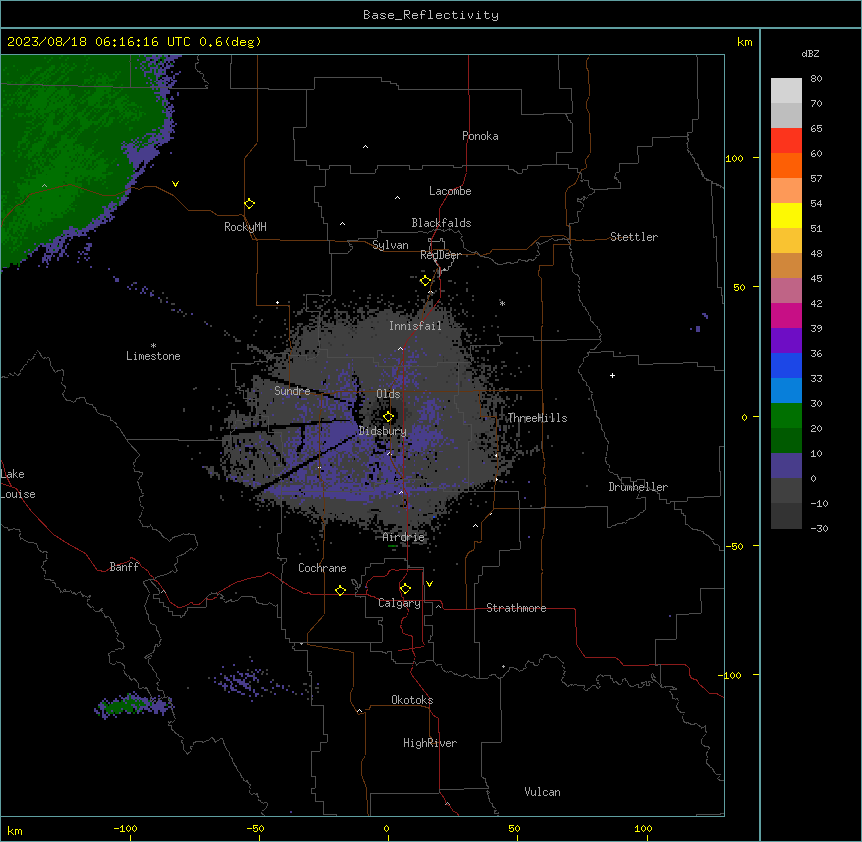Viewport: 862px width, 842px height.
Task: Click the km unit label at top right
Action: coord(744,42)
